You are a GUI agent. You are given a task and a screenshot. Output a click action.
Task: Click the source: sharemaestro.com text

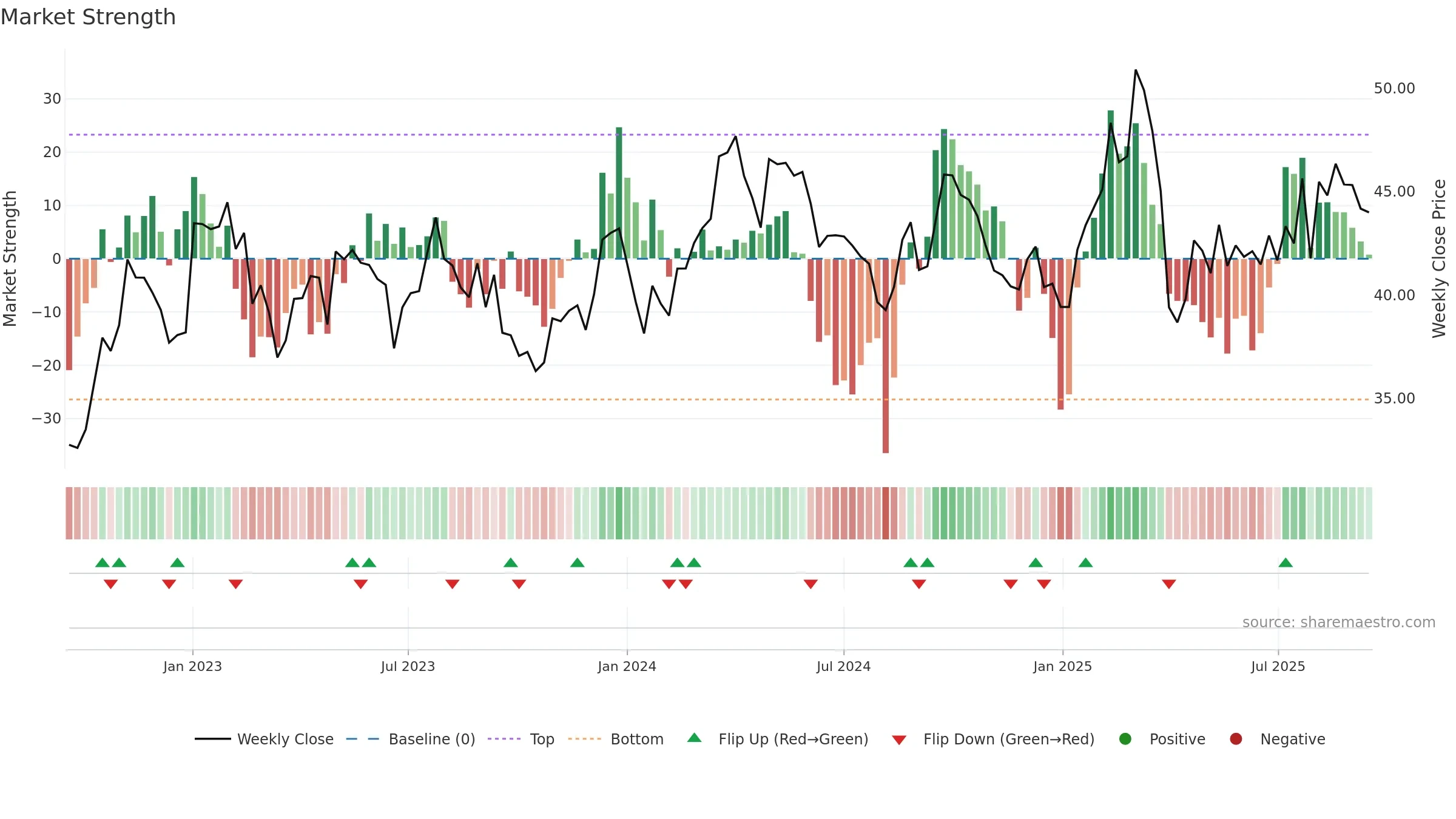coord(1339,622)
